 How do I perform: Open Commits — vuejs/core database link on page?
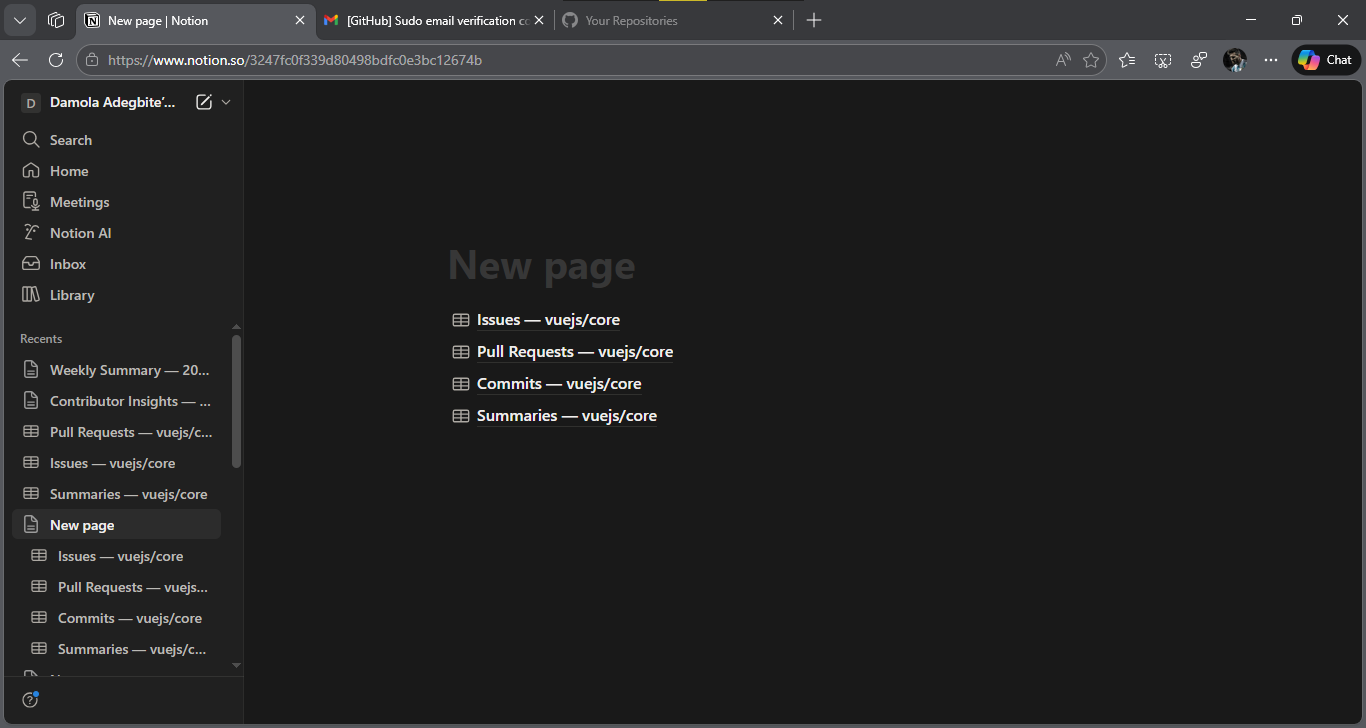point(559,384)
